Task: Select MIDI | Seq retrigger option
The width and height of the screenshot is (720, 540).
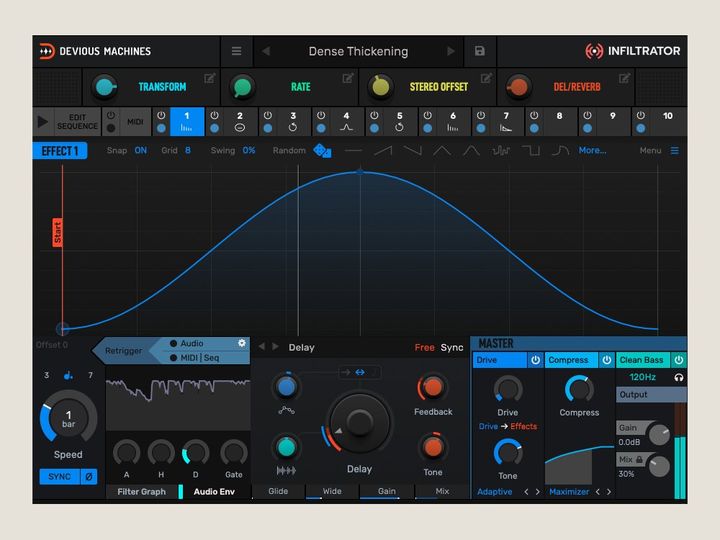Action: 194,358
